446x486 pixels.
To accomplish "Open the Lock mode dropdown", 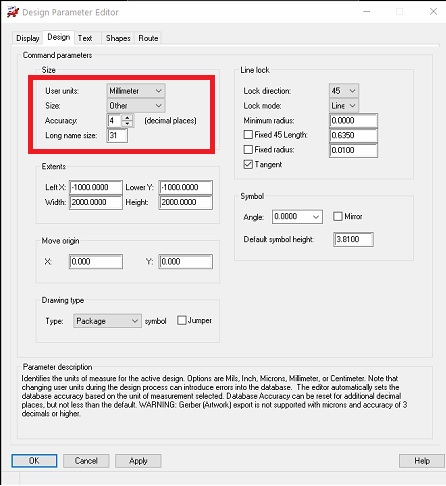I will (x=344, y=106).
